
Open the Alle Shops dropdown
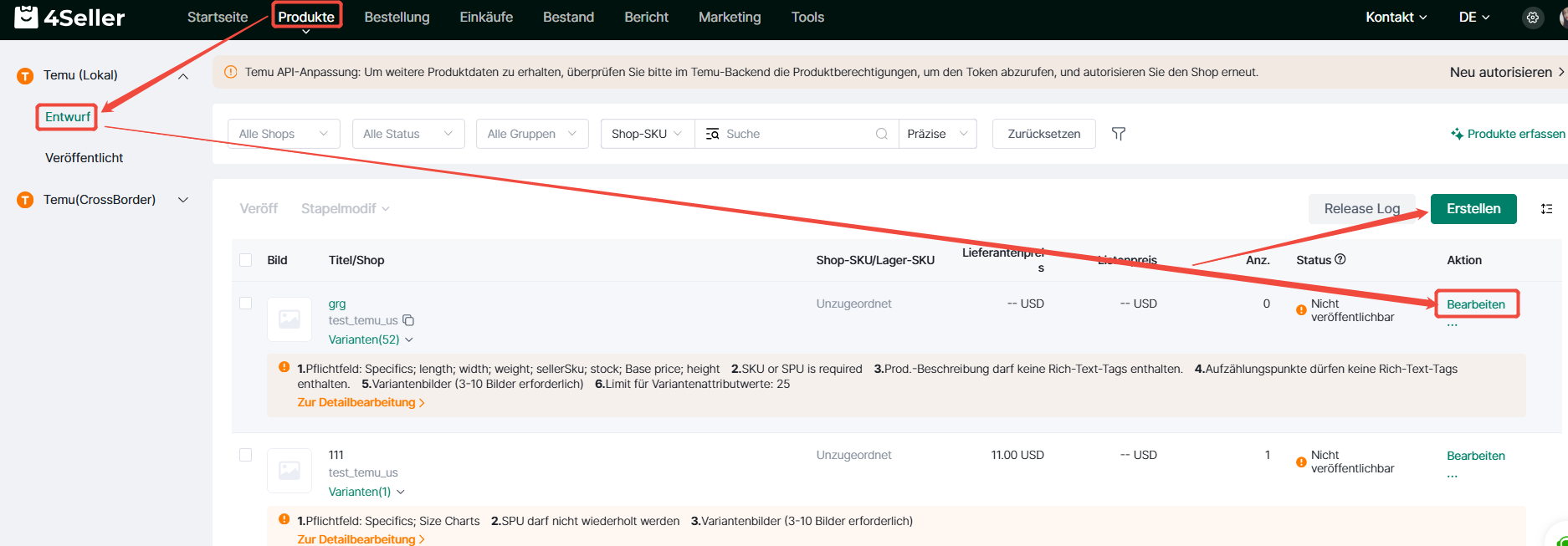284,134
